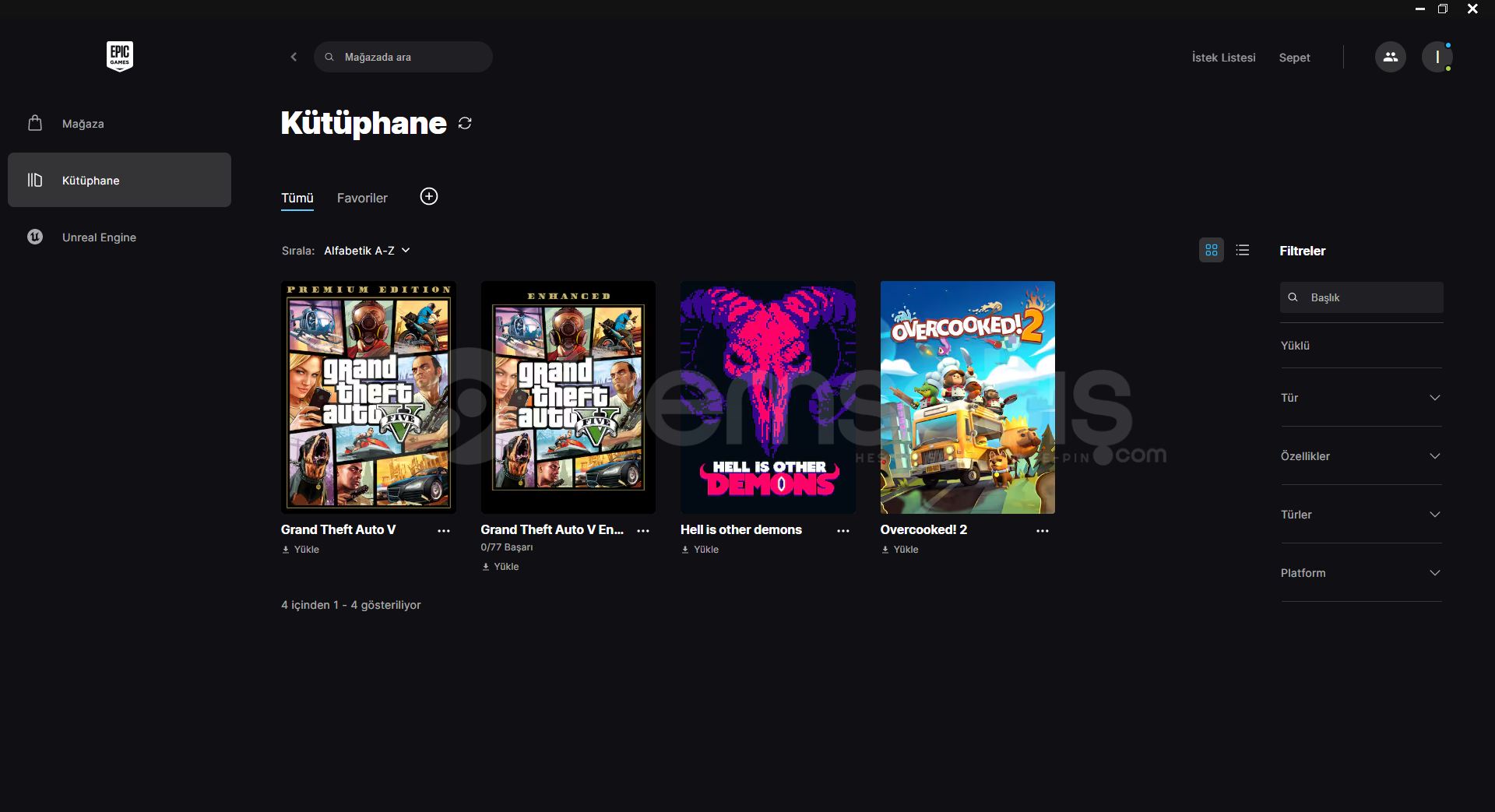1495x812 pixels.
Task: Click Yükle under Hell is other demons
Action: (700, 550)
